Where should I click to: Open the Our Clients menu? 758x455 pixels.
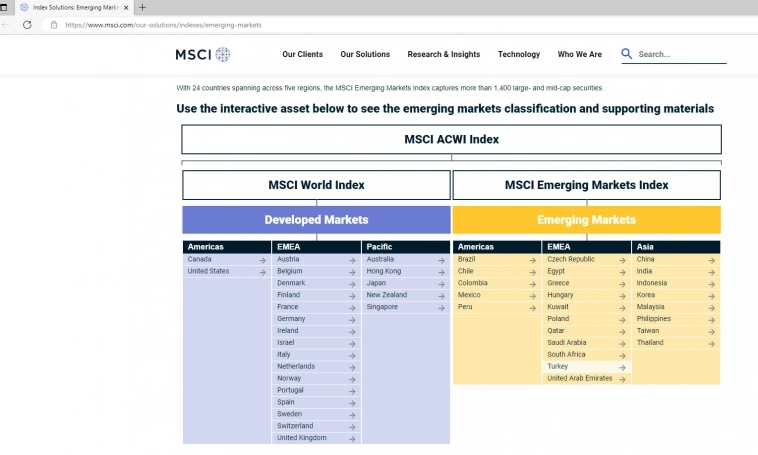point(303,54)
